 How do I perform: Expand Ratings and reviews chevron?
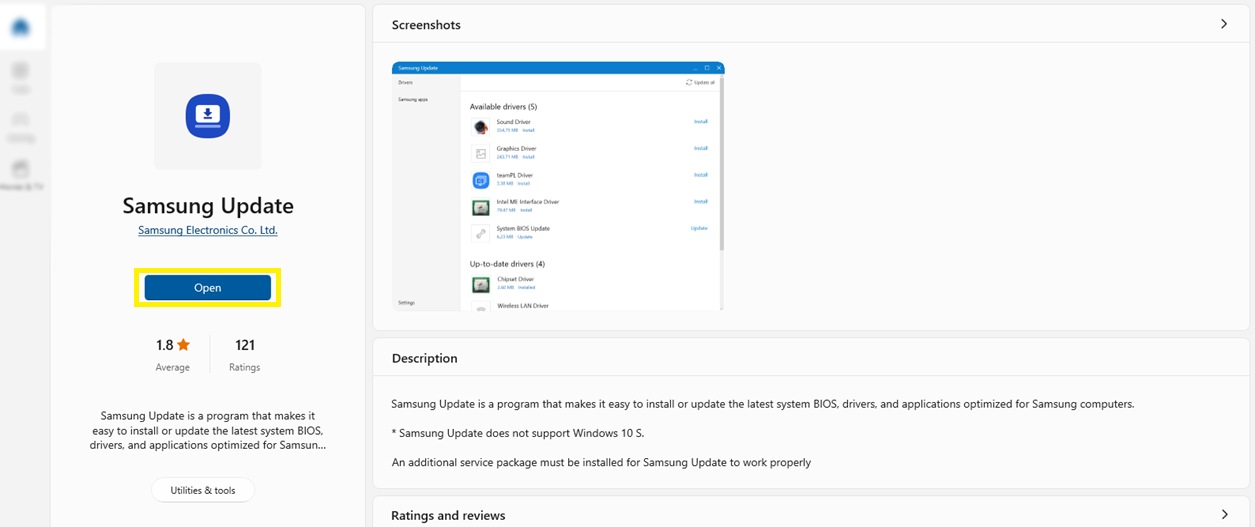click(x=1224, y=514)
